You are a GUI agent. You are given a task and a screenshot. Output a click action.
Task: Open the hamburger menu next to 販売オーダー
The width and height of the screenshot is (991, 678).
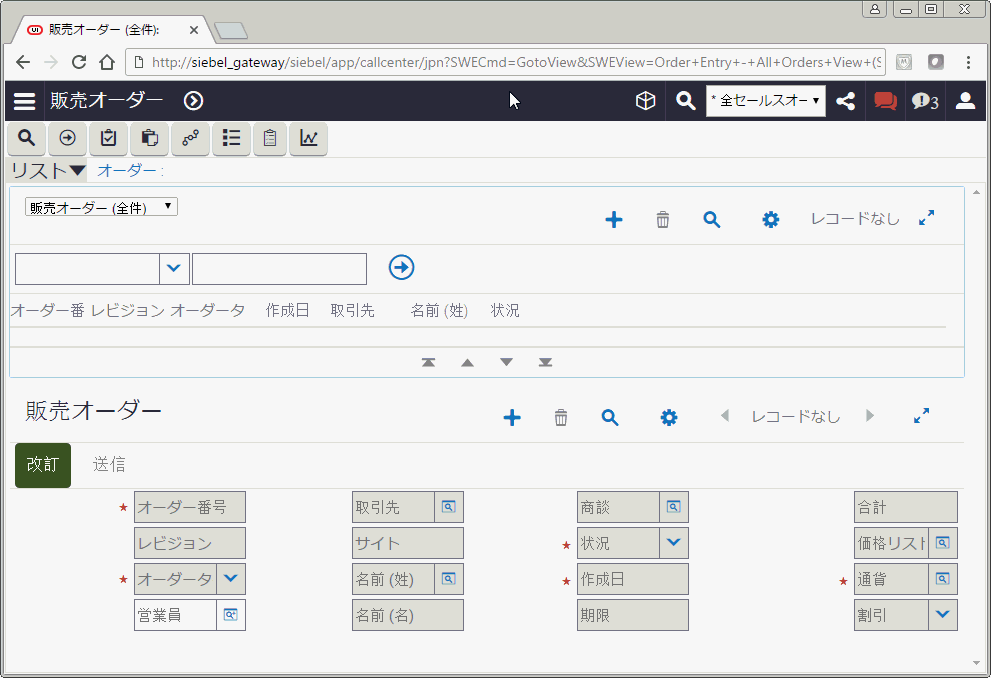click(x=24, y=100)
